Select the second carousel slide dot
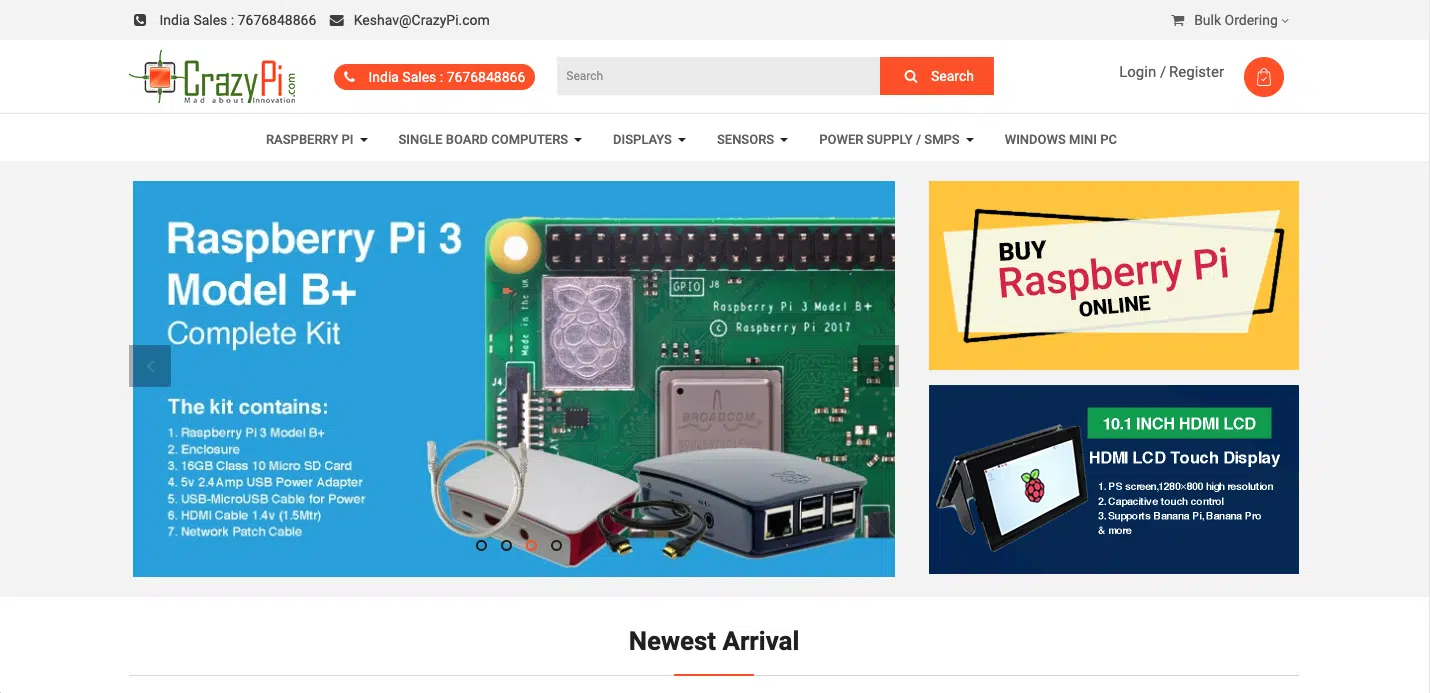Viewport: 1430px width, 693px height. pyautogui.click(x=507, y=545)
